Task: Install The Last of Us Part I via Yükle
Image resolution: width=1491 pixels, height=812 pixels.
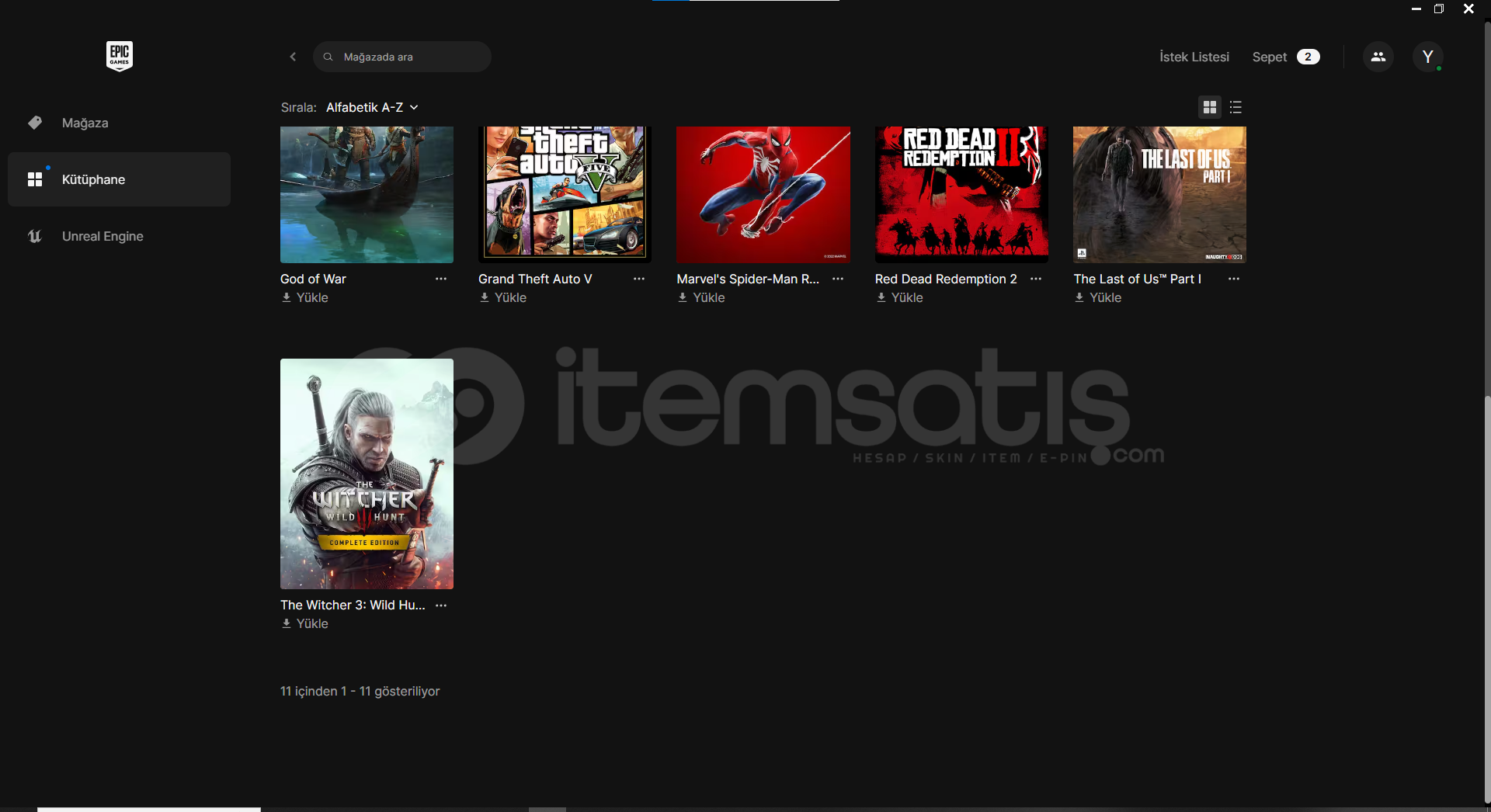Action: point(1097,297)
